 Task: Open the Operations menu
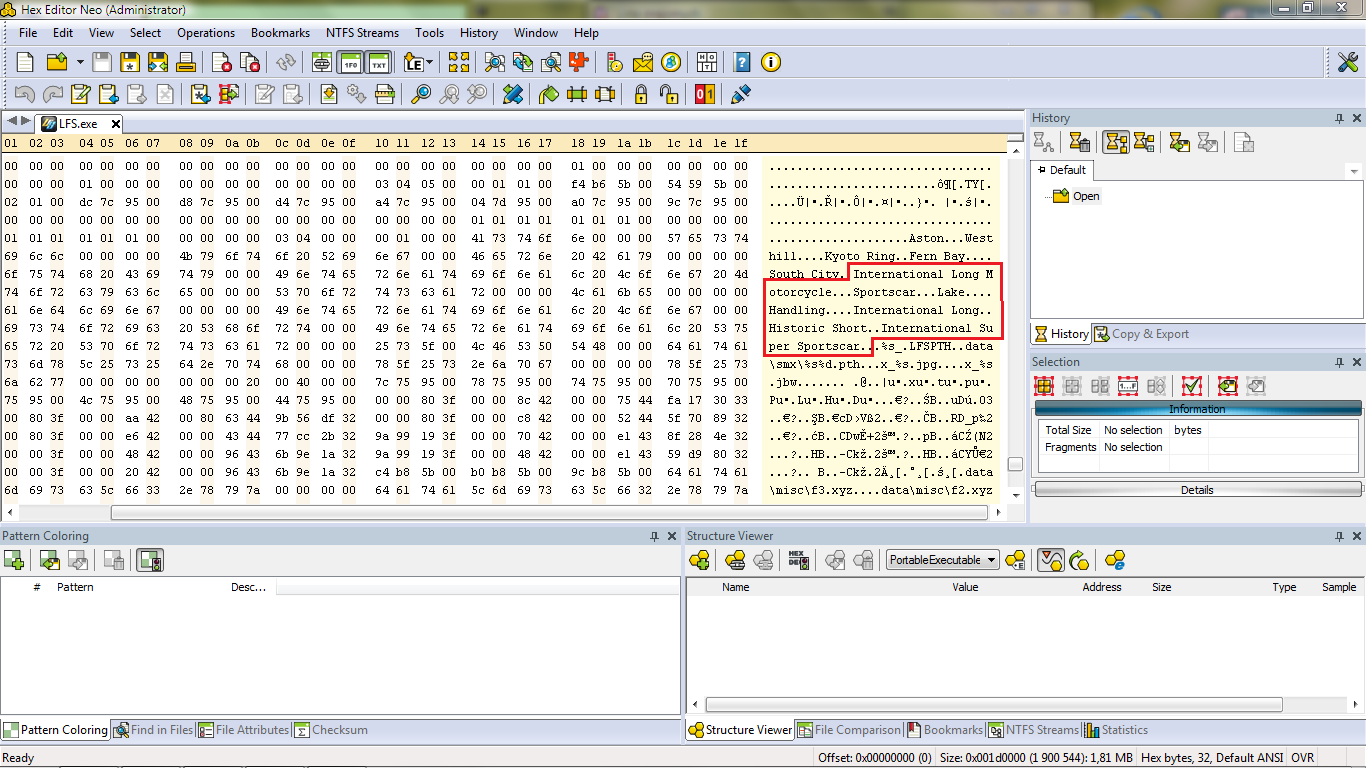[206, 33]
